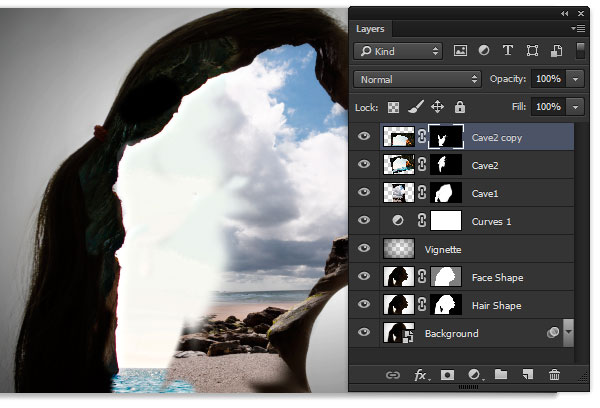600x408 pixels.
Task: Select the Layers tab
Action: [x=370, y=29]
